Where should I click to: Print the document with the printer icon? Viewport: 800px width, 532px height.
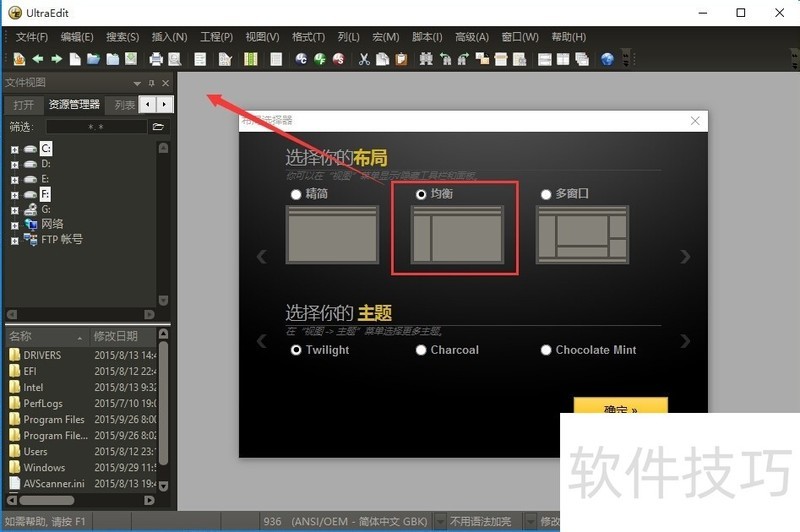[156, 59]
